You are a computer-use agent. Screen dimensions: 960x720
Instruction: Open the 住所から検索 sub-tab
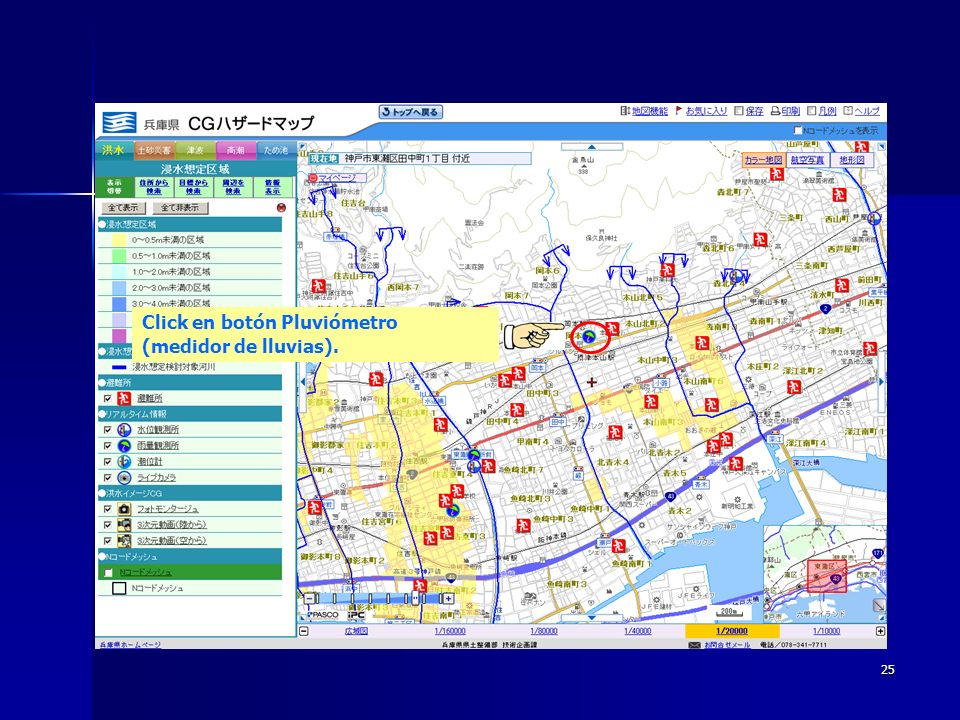pyautogui.click(x=154, y=187)
